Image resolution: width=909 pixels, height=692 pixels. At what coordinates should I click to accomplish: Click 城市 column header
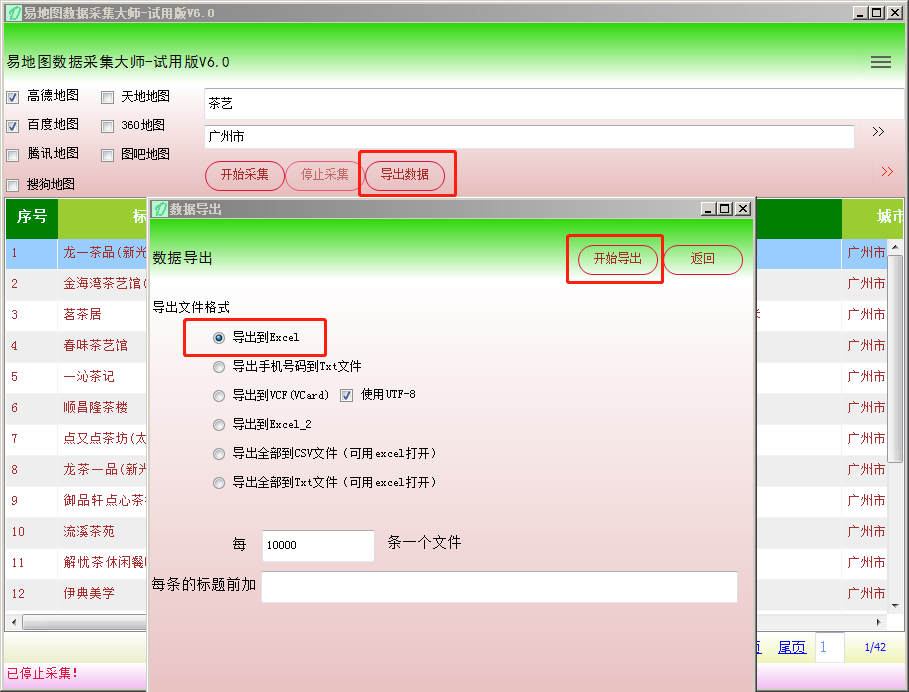coord(872,218)
